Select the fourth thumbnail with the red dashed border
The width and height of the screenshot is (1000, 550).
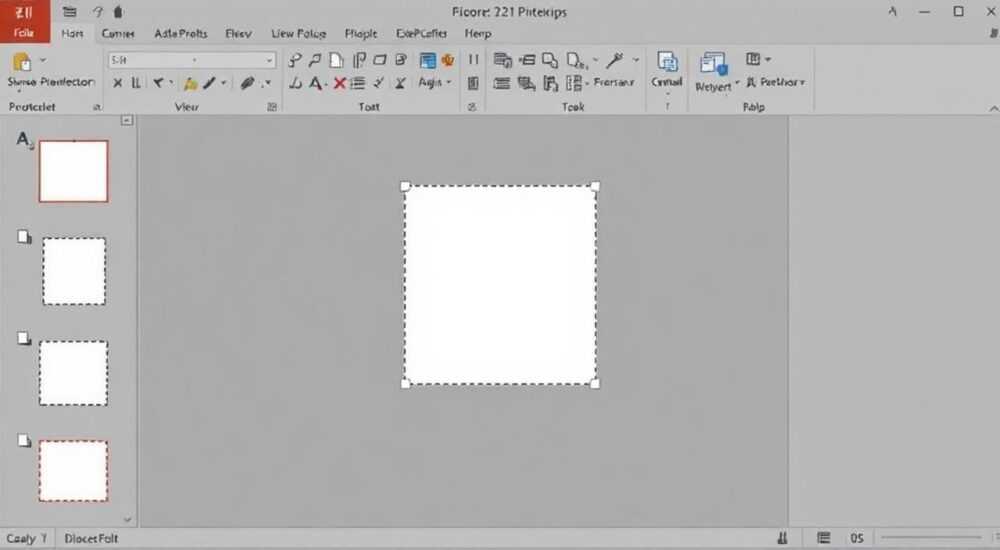[x=73, y=471]
